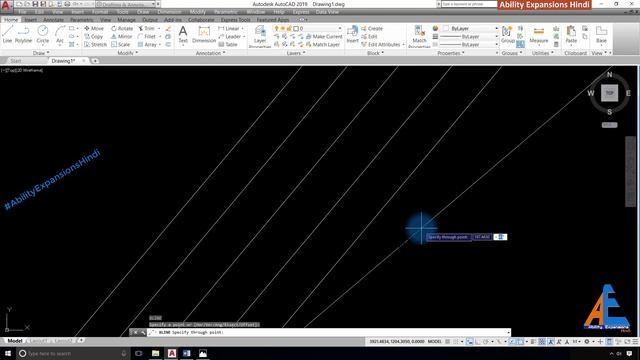
Task: Click the Linear dimension tool
Action: 229,29
